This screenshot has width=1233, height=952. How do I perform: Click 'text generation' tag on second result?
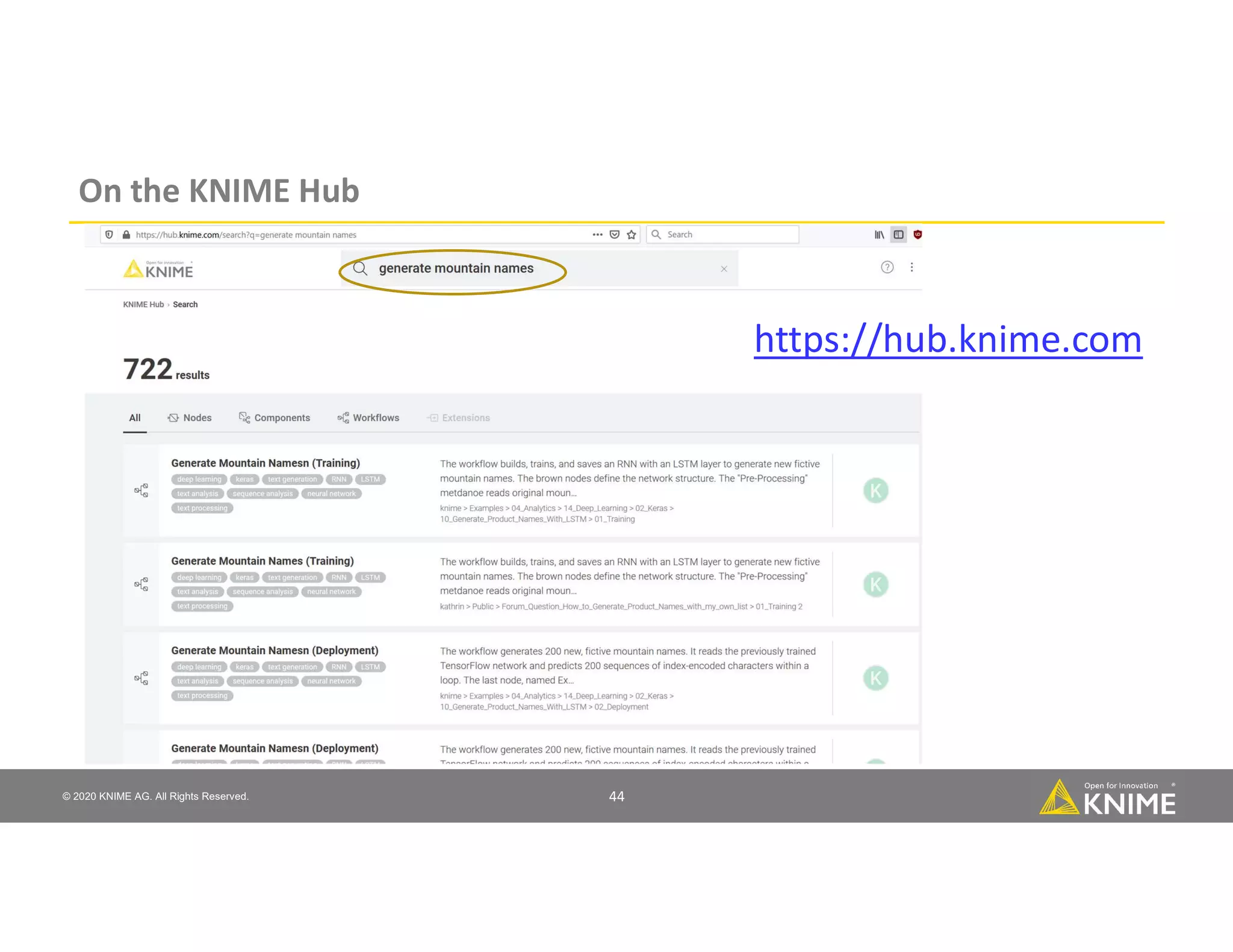pos(292,578)
